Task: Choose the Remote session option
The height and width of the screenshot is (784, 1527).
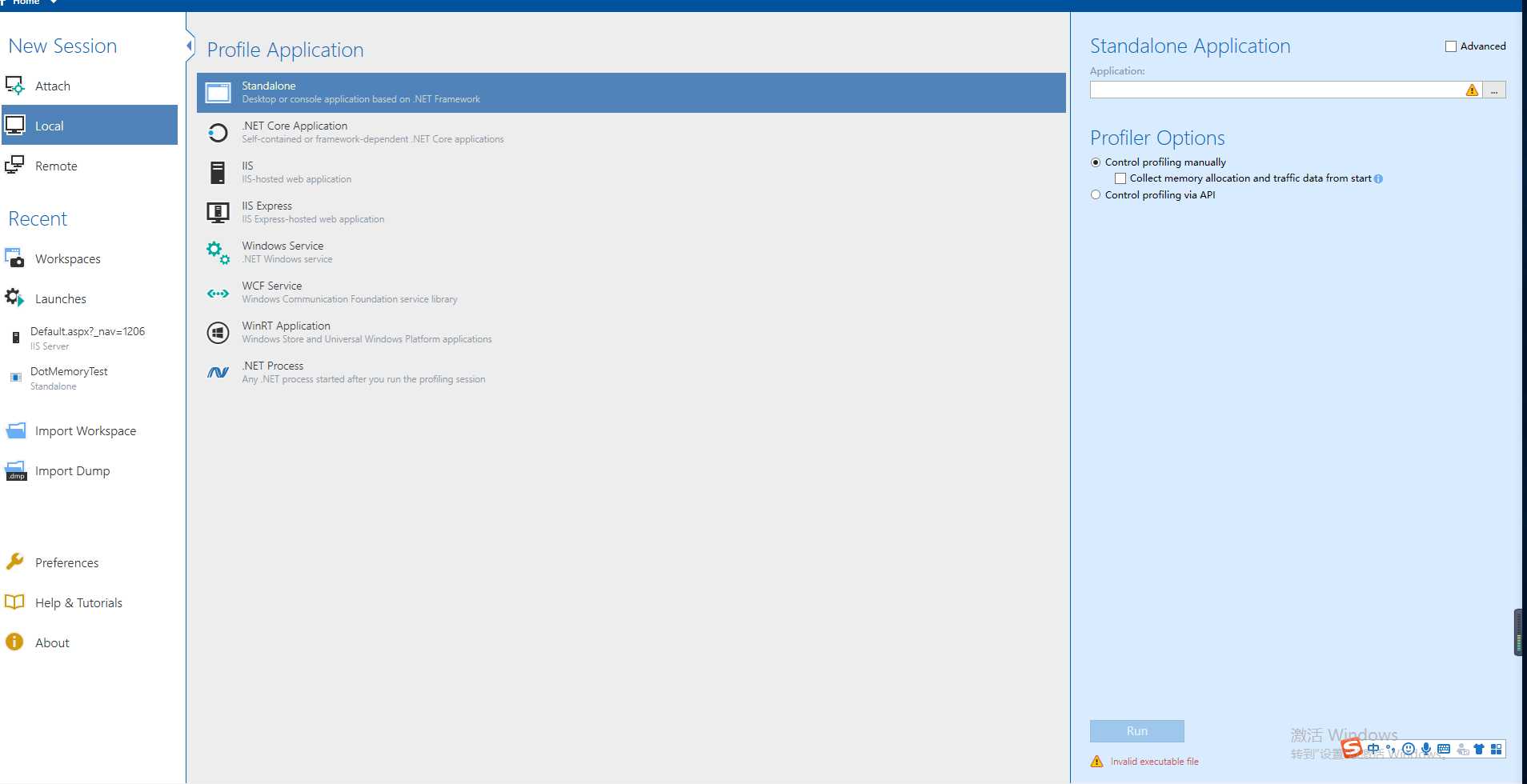Action: pyautogui.click(x=90, y=166)
